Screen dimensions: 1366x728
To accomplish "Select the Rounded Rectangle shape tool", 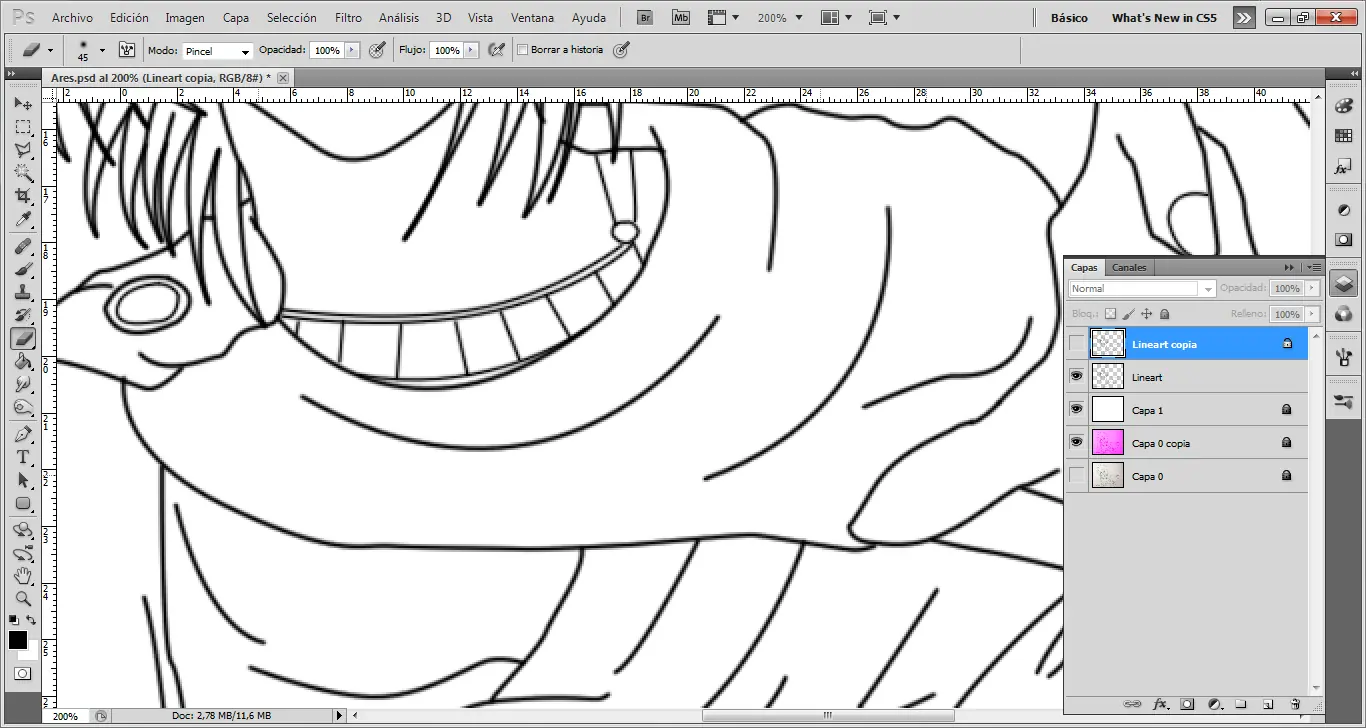I will tap(23, 503).
